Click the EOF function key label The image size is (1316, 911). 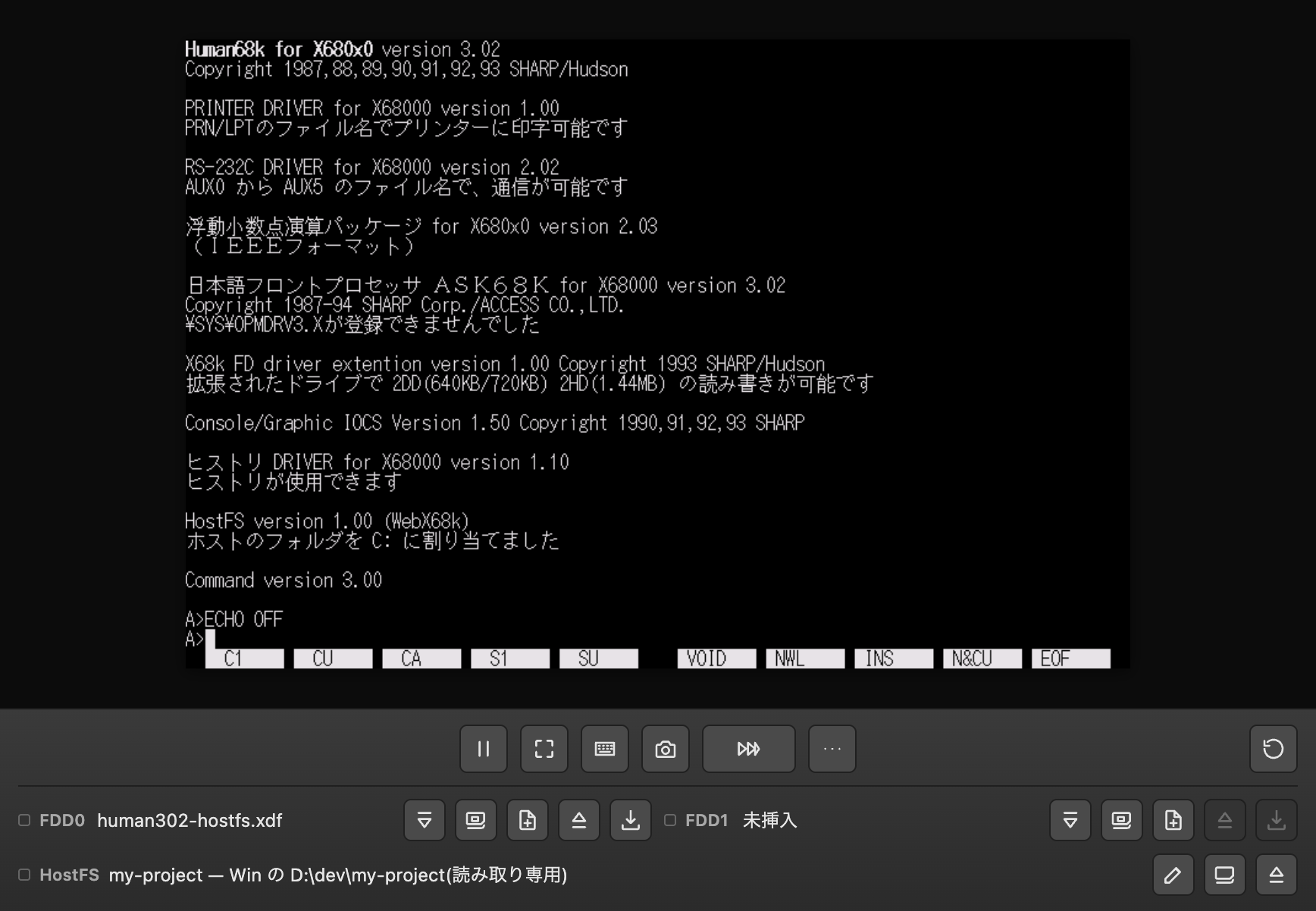click(1072, 659)
